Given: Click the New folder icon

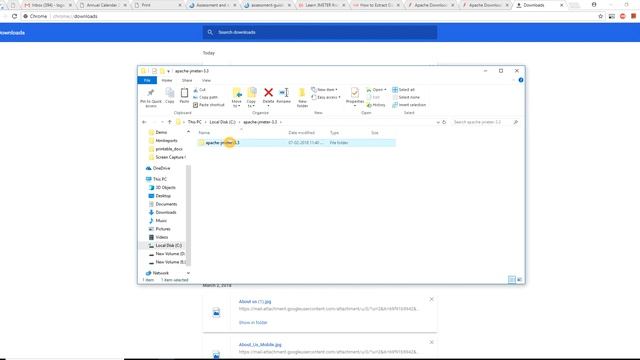Looking at the screenshot, I should coord(302,93).
